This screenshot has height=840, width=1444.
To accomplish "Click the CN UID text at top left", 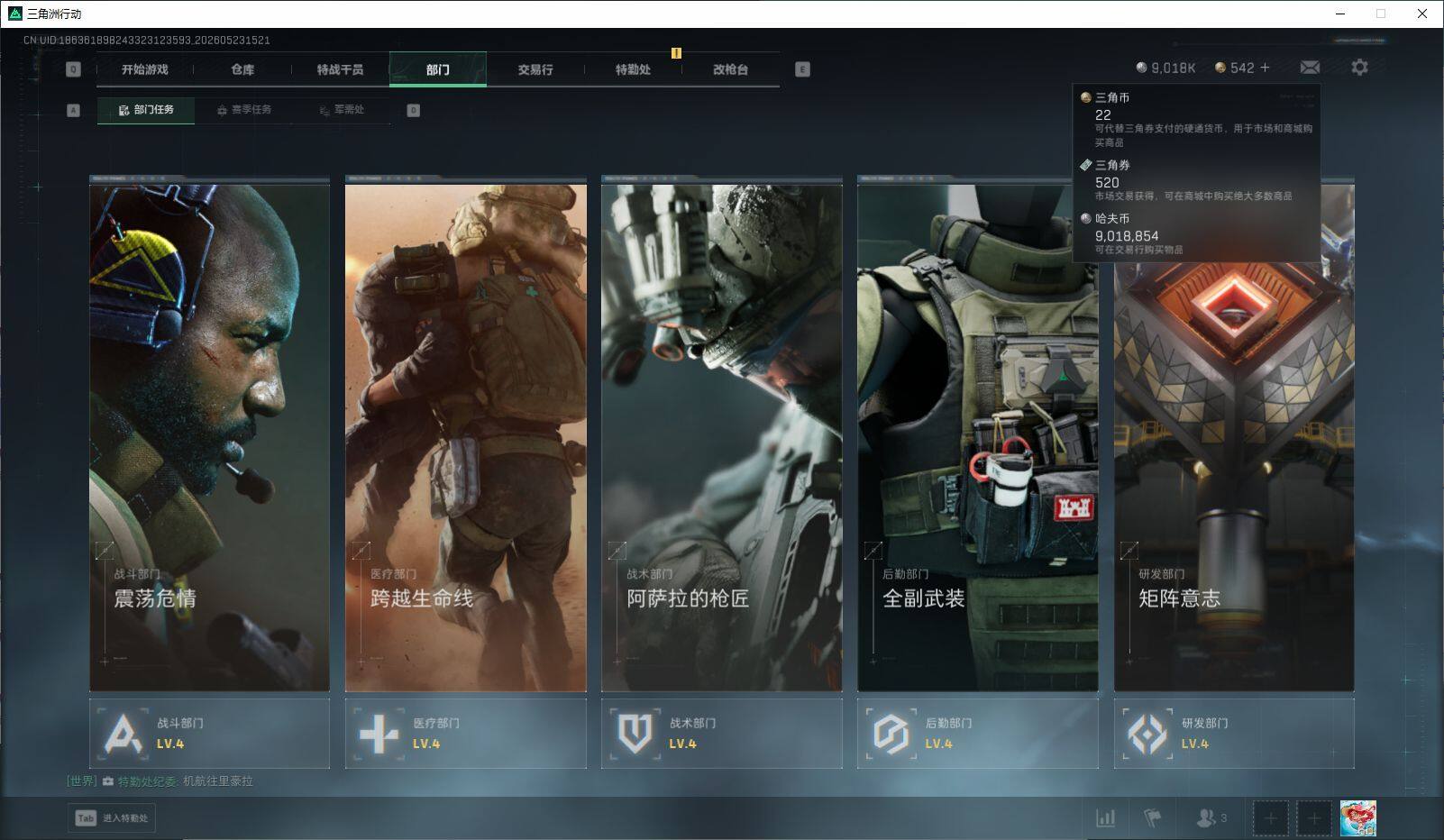I will [147, 41].
